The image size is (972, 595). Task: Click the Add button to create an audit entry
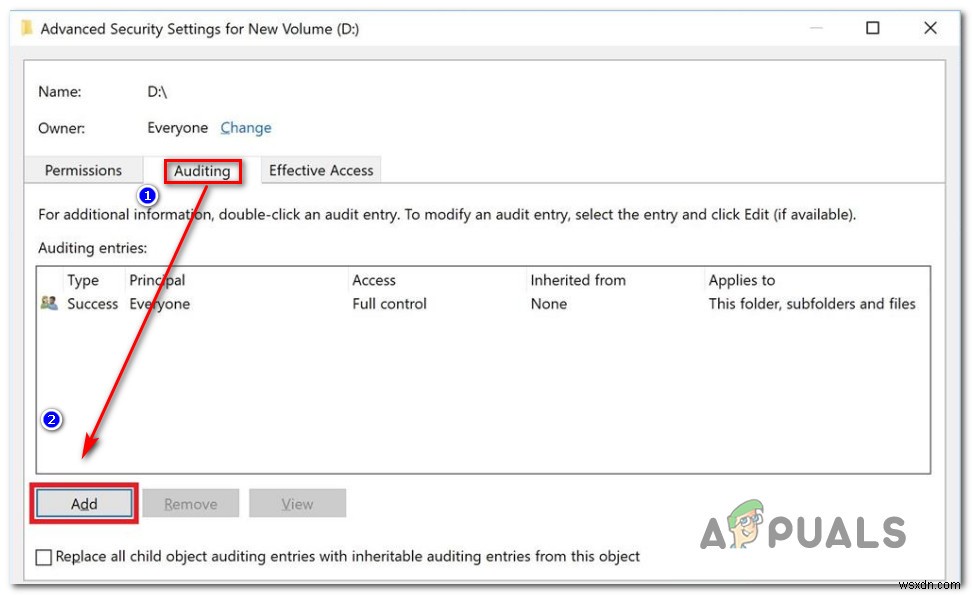83,503
